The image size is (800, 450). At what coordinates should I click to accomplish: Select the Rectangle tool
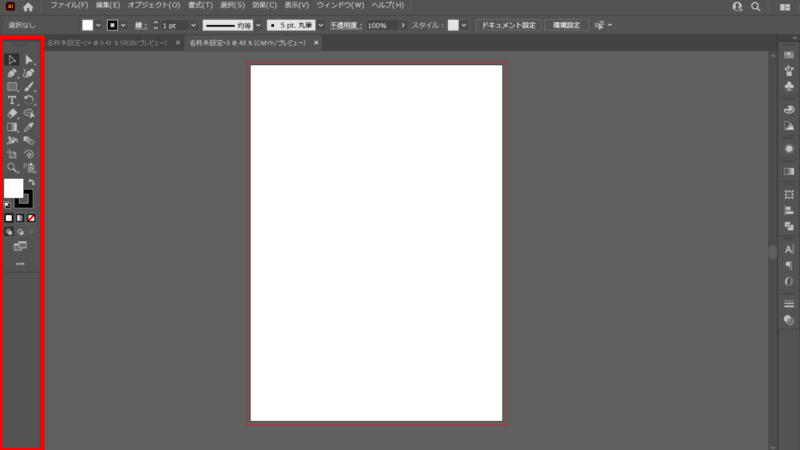click(x=12, y=87)
